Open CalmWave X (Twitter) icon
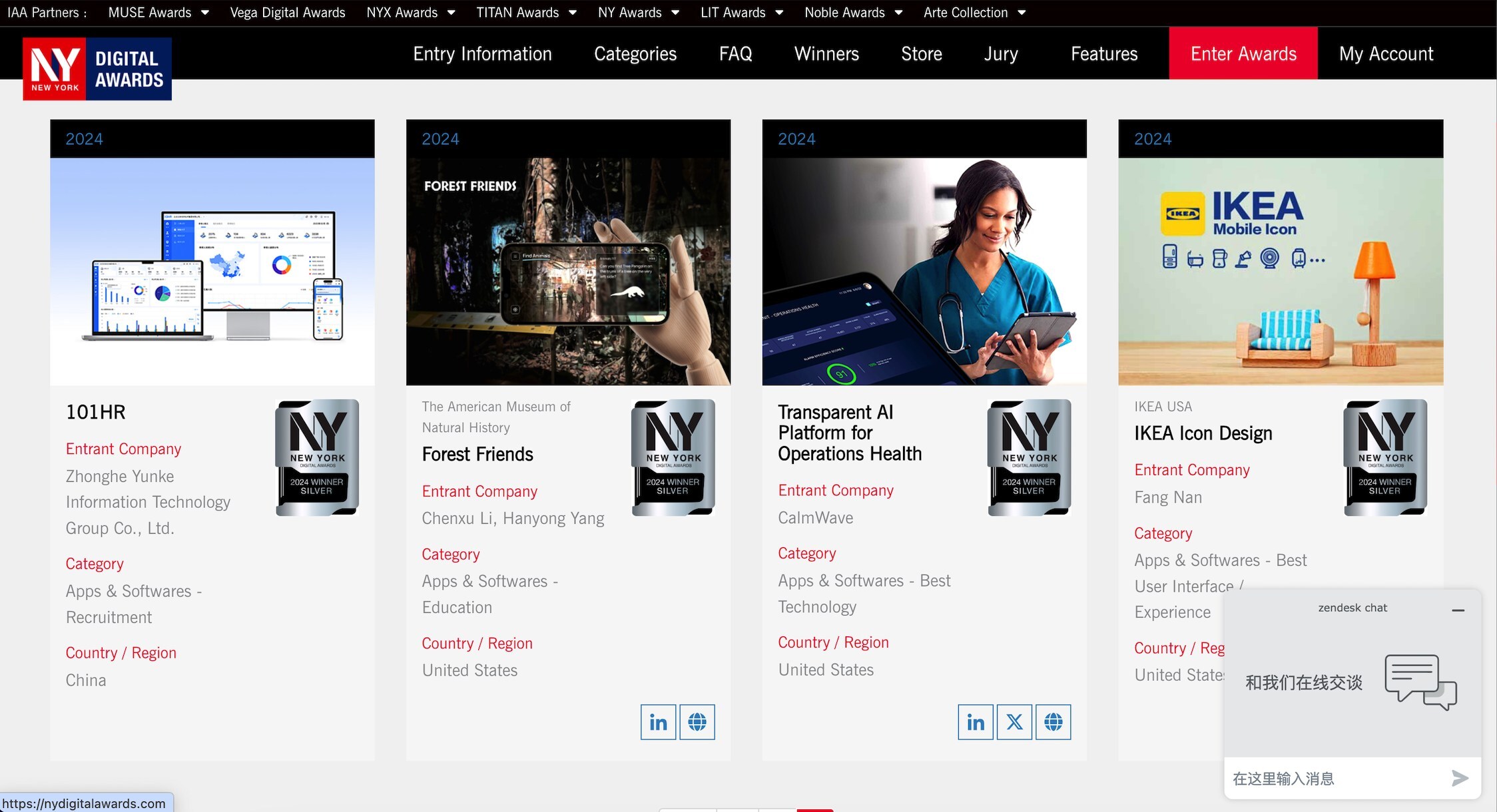Screen dimensions: 1497x812 [1014, 722]
